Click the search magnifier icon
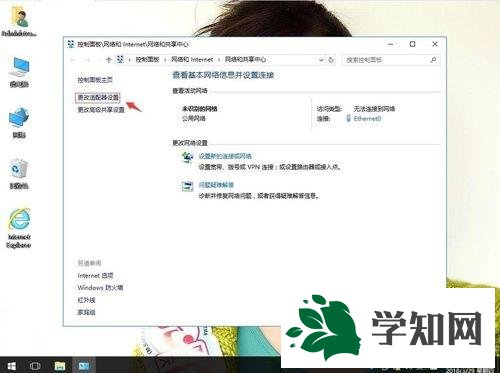Screen dimensions: 500x373 point(433,60)
